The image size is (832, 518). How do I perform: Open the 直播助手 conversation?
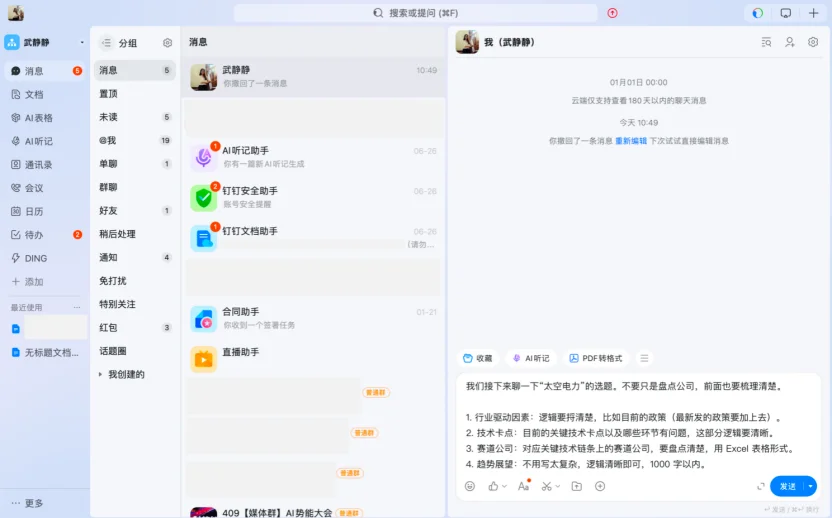click(313, 359)
